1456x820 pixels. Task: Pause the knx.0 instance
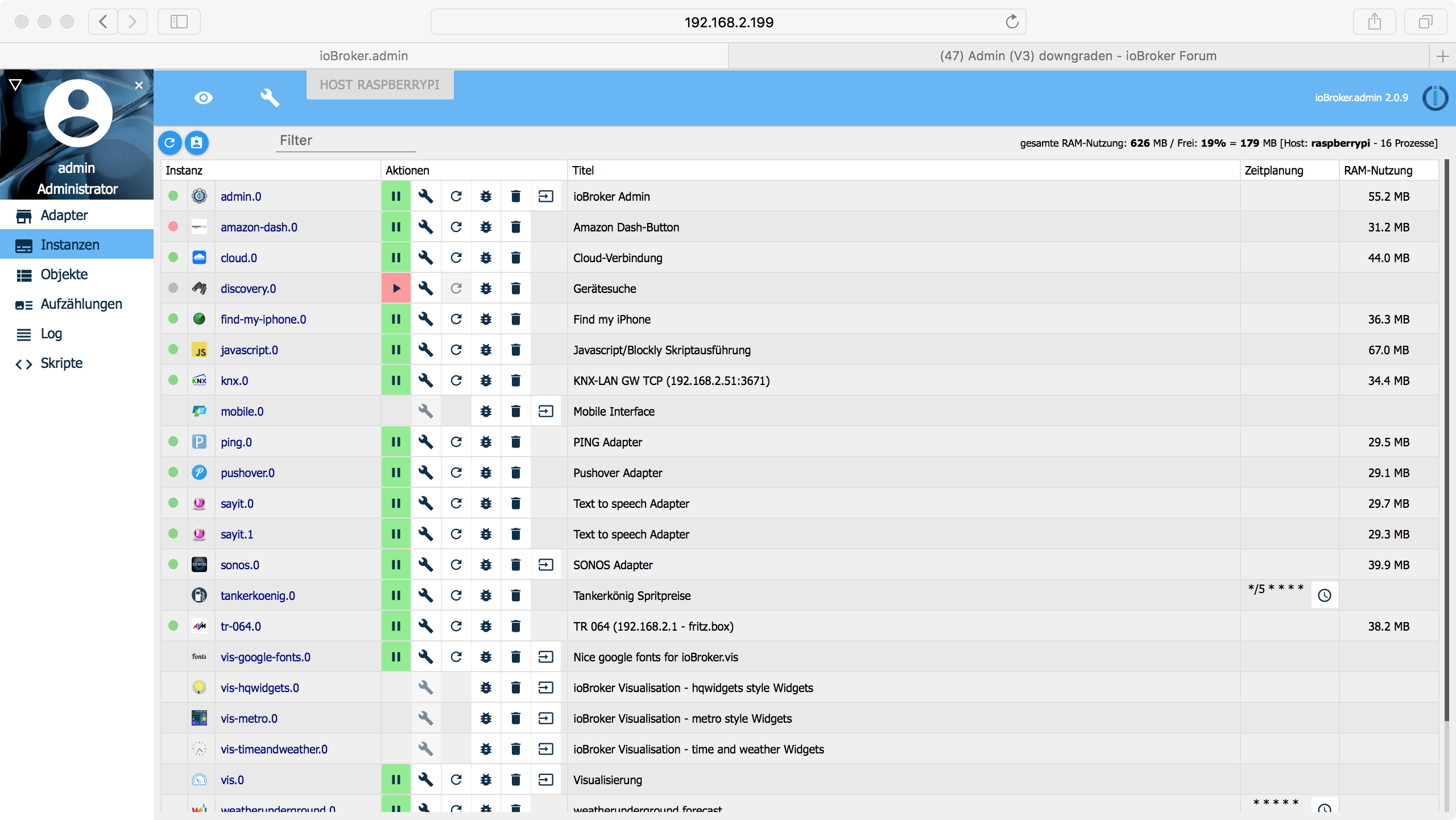(x=396, y=380)
